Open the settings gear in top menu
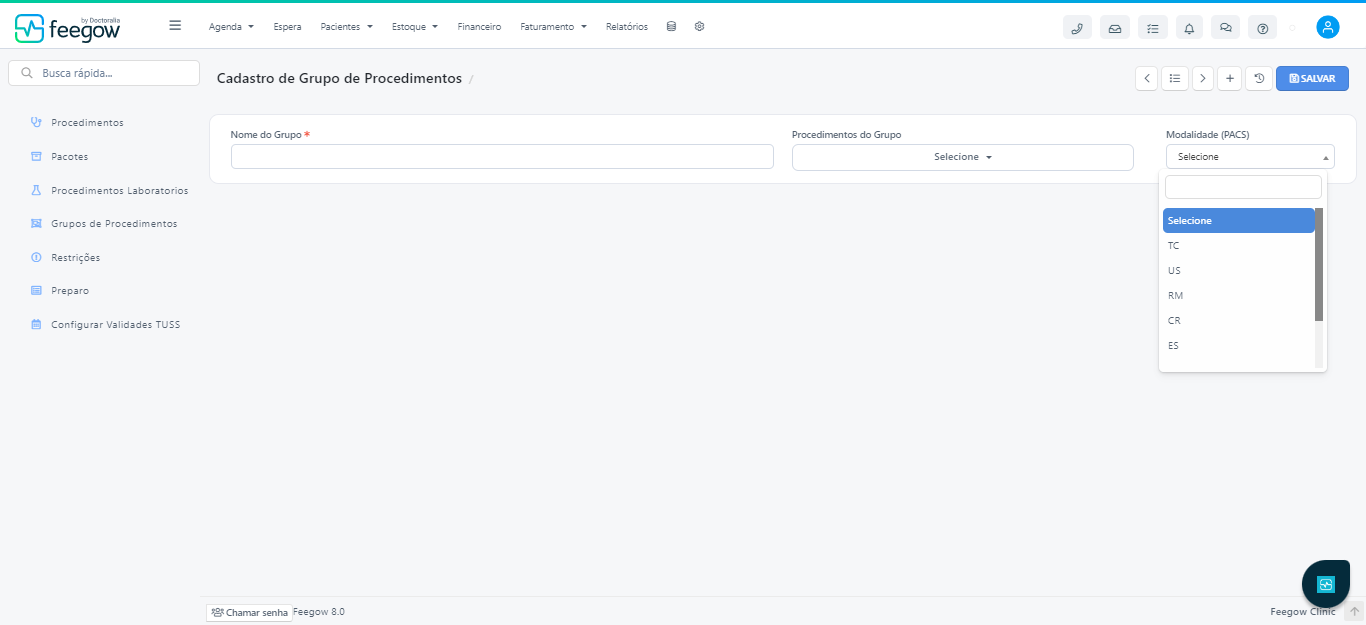Screen dimensions: 1366x625 699,27
